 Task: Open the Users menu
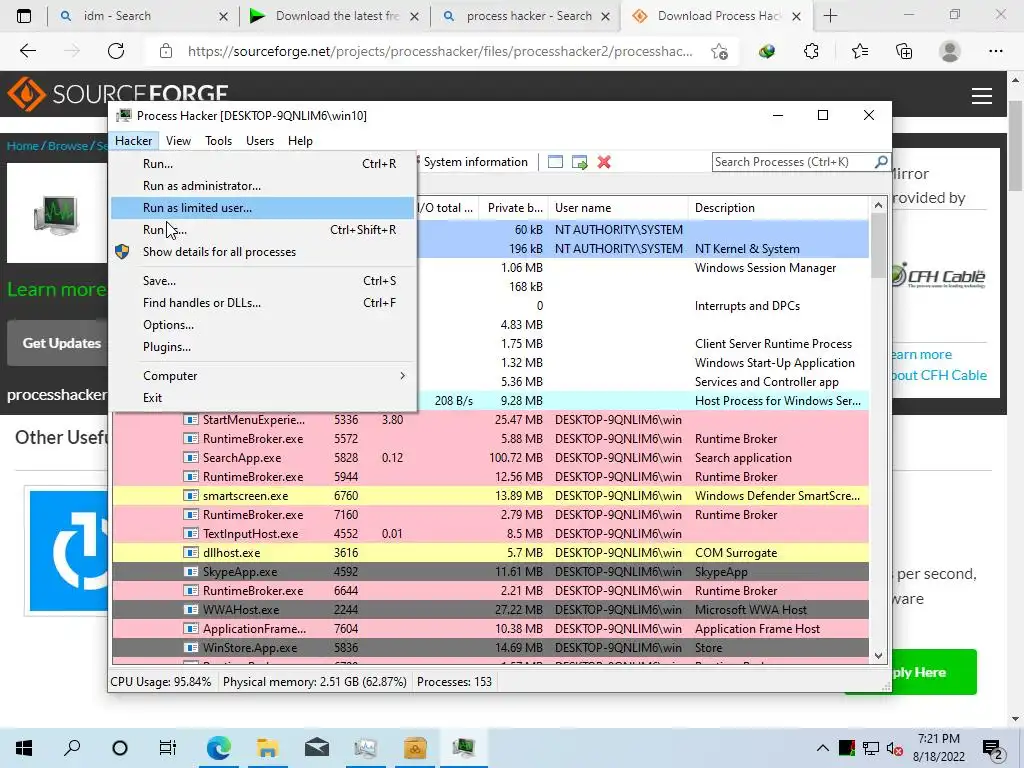coord(259,140)
